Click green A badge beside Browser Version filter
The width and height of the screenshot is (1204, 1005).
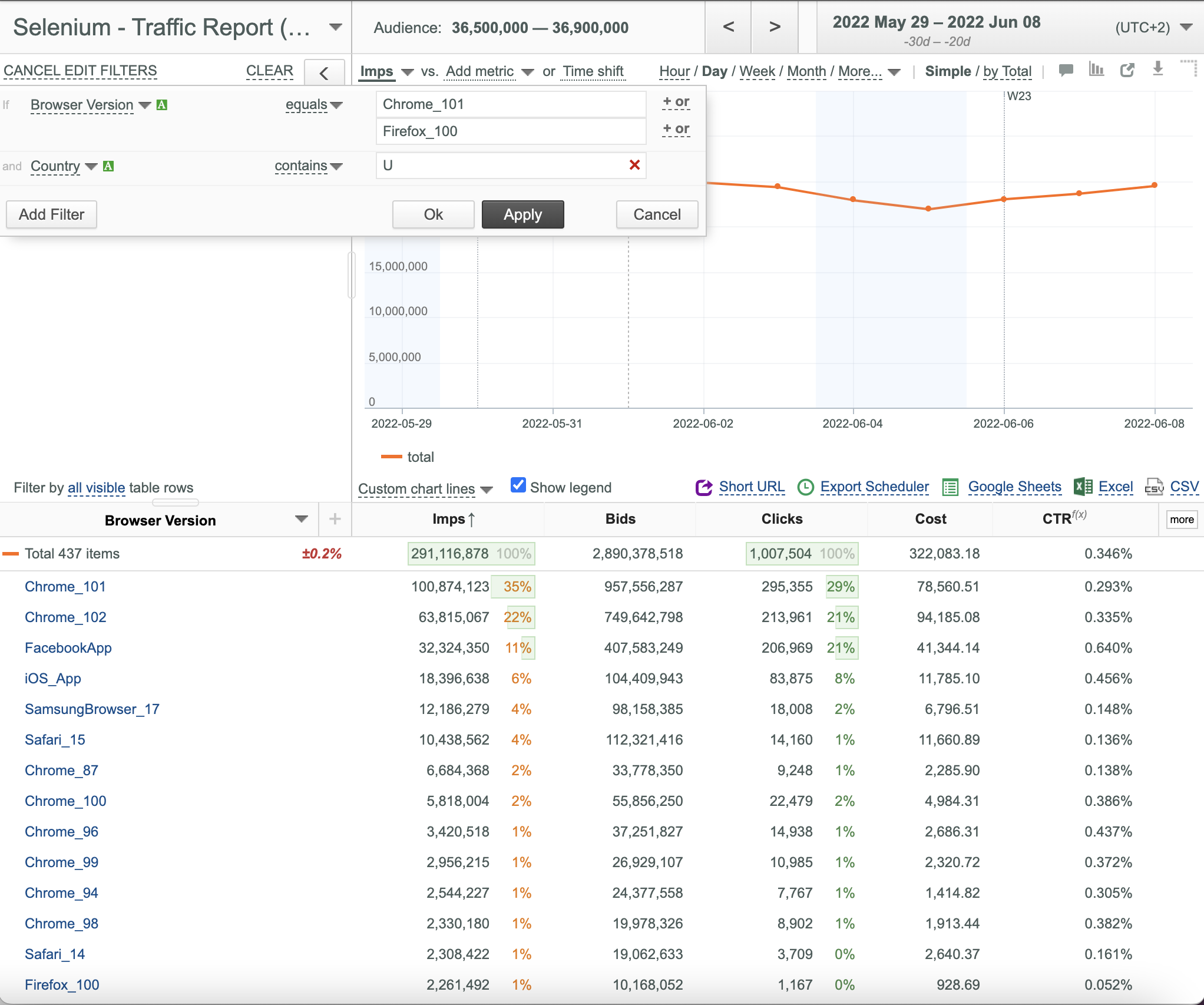tap(162, 105)
